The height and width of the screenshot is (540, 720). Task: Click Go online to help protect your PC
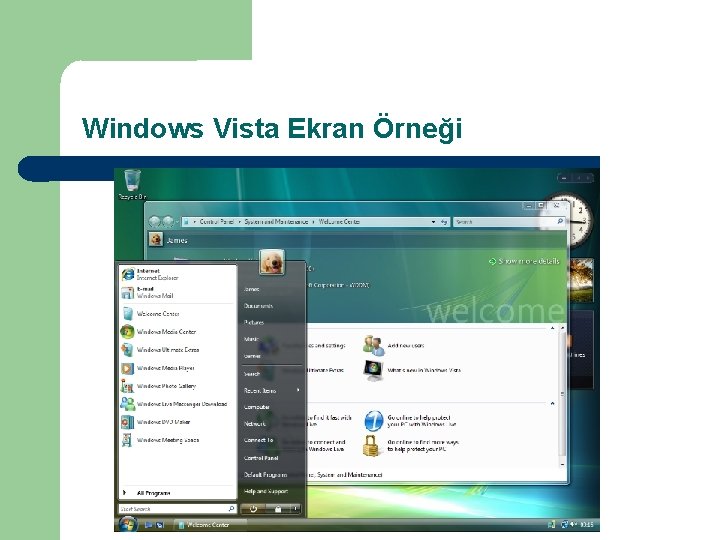point(422,421)
